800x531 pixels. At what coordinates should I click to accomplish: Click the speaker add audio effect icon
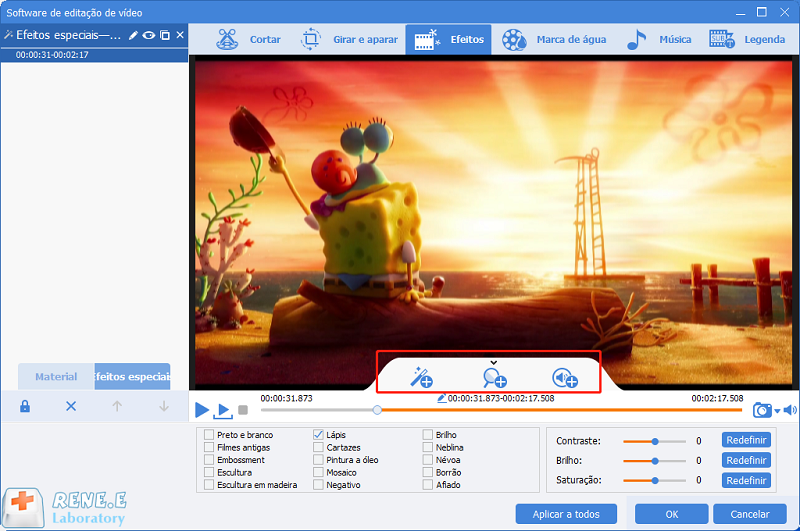tap(565, 378)
